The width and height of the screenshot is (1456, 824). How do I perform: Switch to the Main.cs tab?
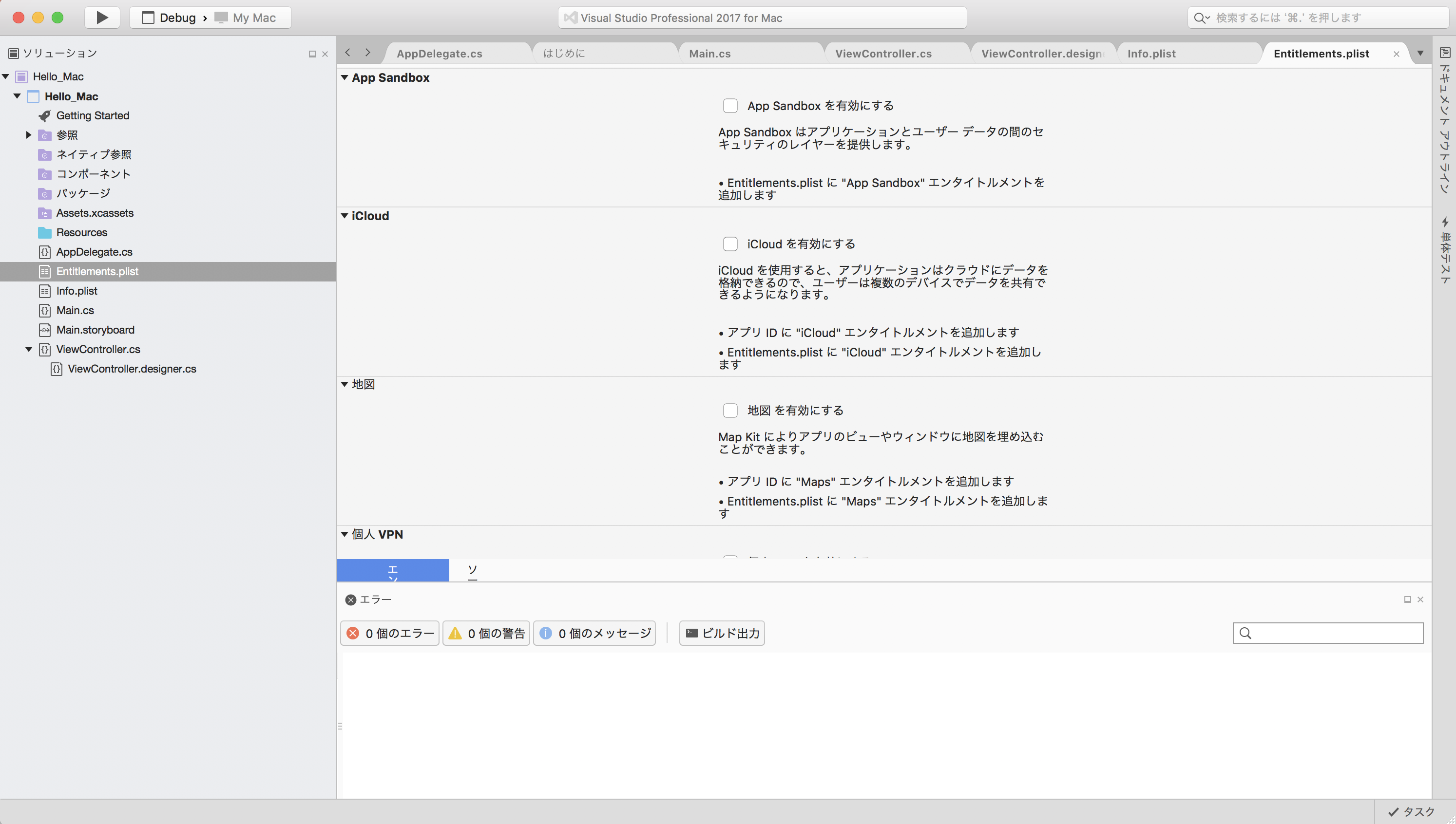pyautogui.click(x=710, y=54)
